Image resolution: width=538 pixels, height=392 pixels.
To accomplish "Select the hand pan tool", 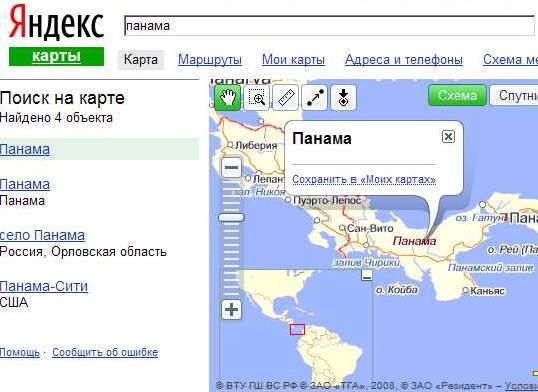I will [x=227, y=98].
